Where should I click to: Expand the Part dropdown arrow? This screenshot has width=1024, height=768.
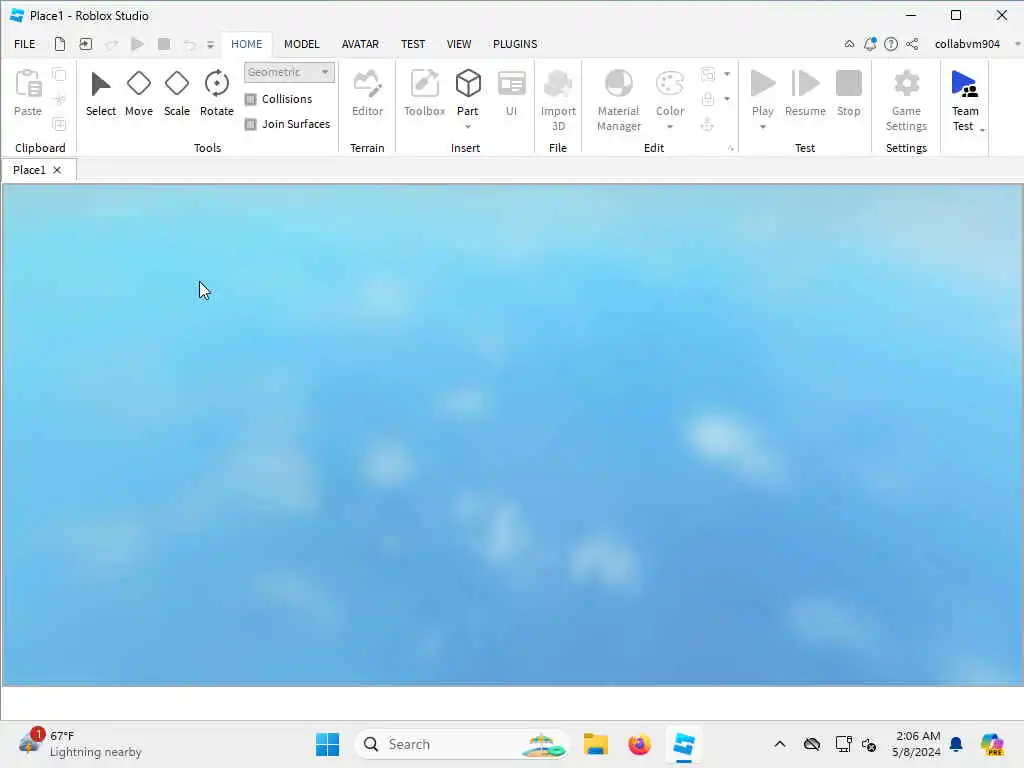[468, 127]
